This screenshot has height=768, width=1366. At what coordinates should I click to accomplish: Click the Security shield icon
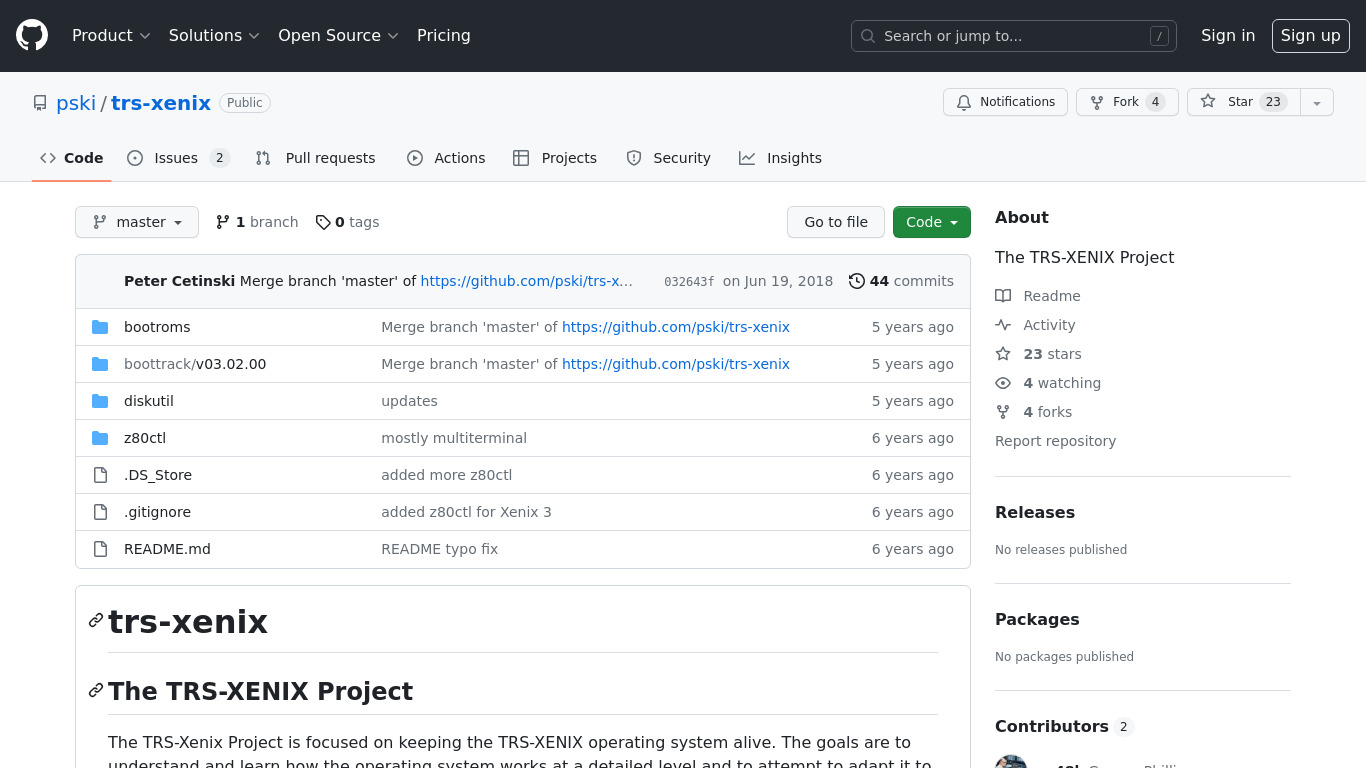[634, 158]
